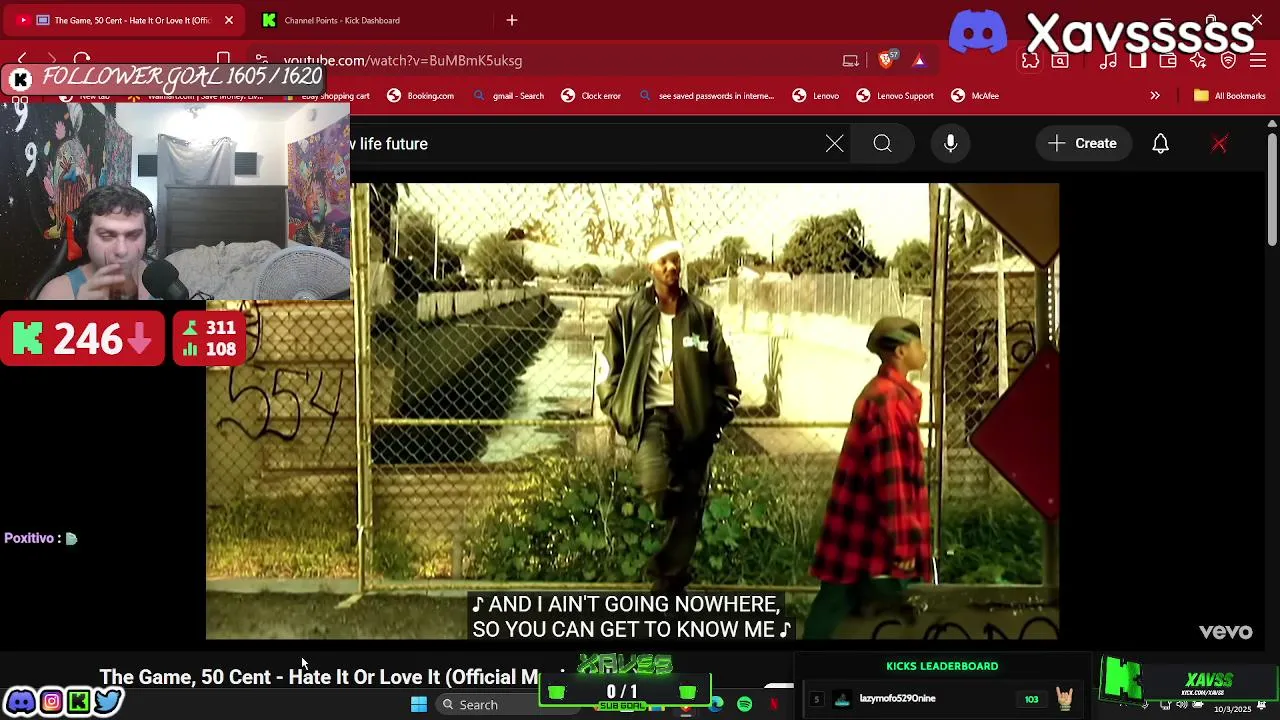Open the gmail - Search bookmark
Image resolution: width=1280 pixels, height=720 pixels.
pos(509,96)
